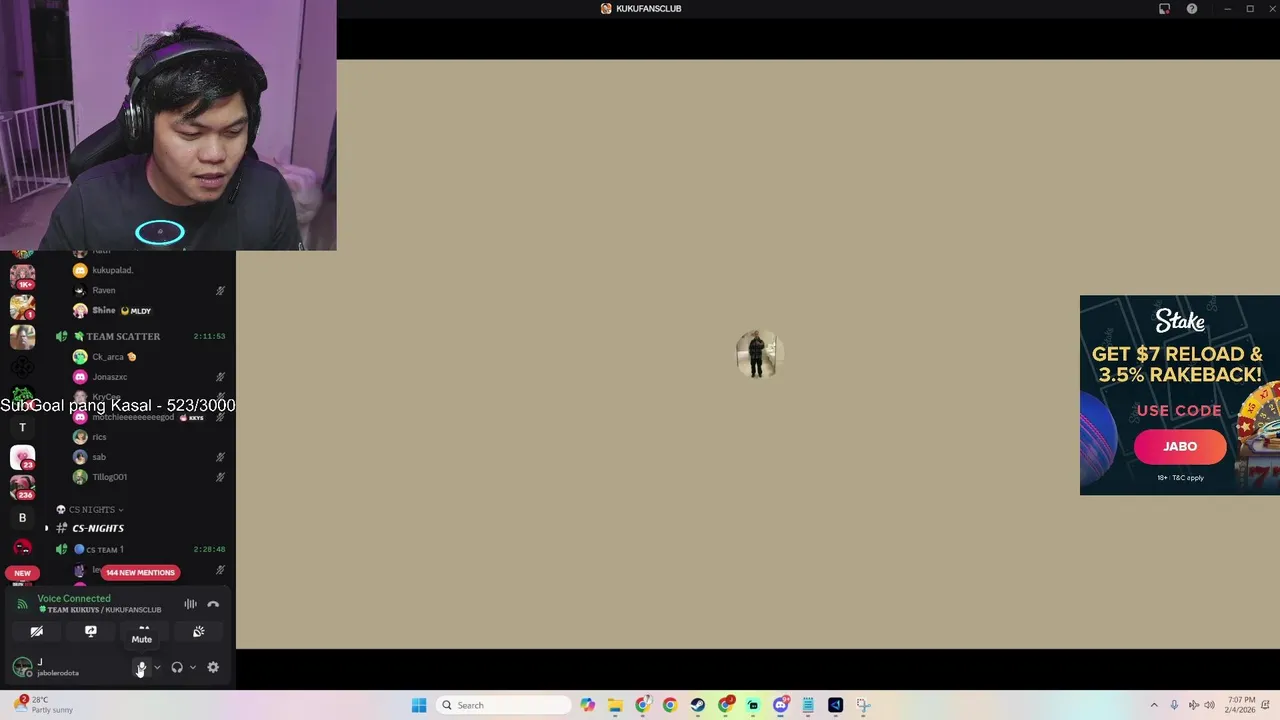This screenshot has height=720, width=1280.
Task: Open Discord help question mark
Action: [x=1192, y=9]
